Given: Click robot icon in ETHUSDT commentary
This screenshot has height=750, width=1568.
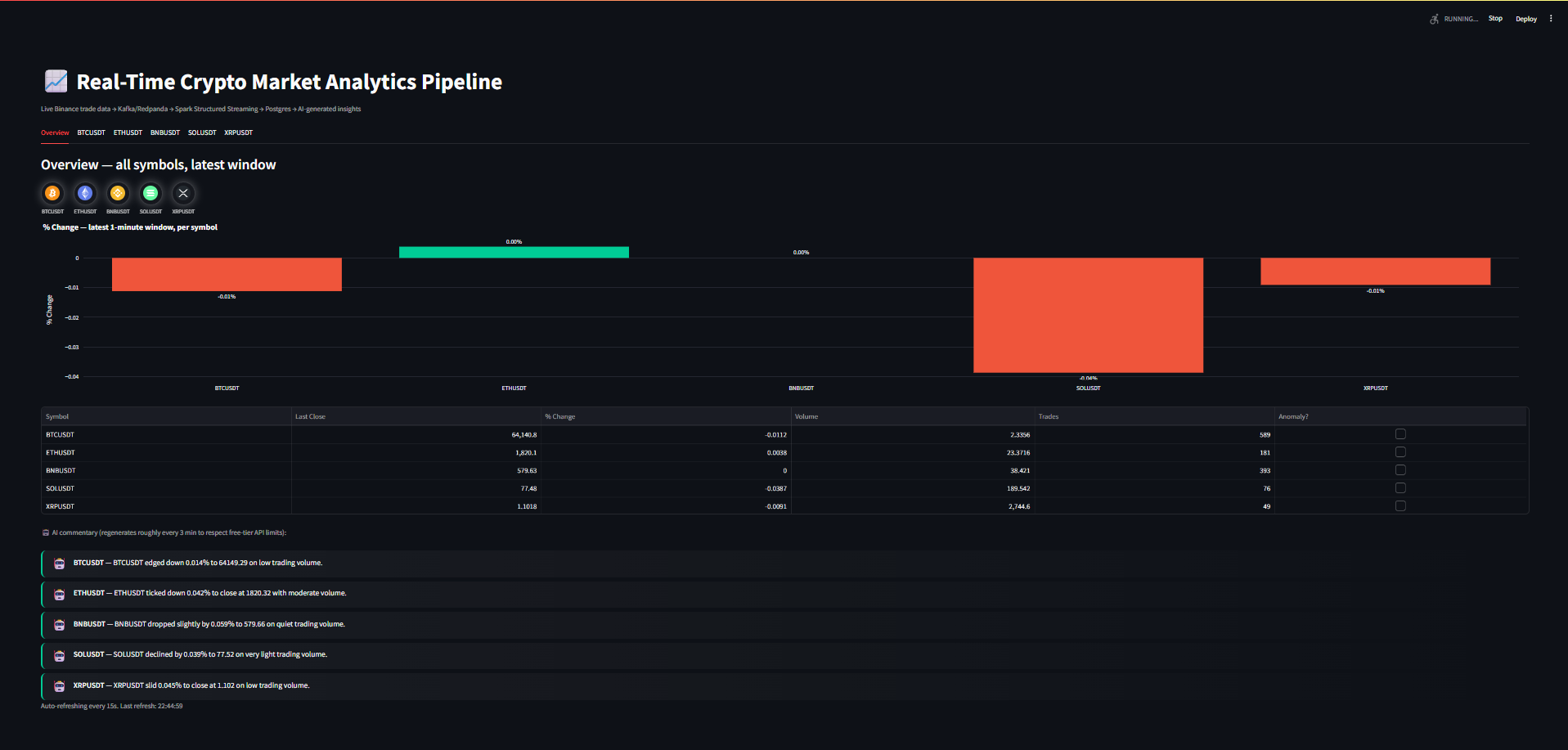Looking at the screenshot, I should click(59, 594).
